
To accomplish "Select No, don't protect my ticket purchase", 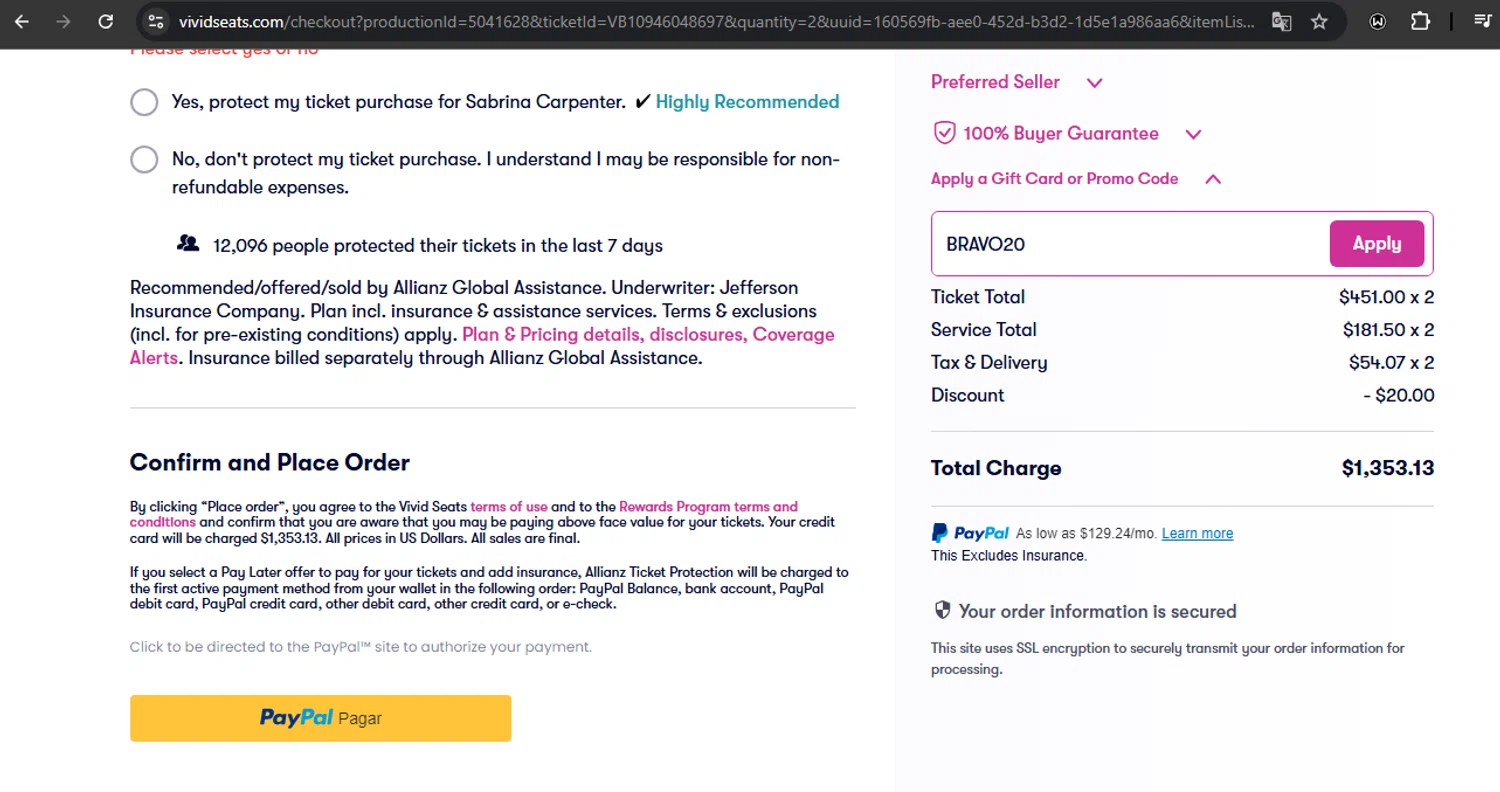I will (144, 160).
